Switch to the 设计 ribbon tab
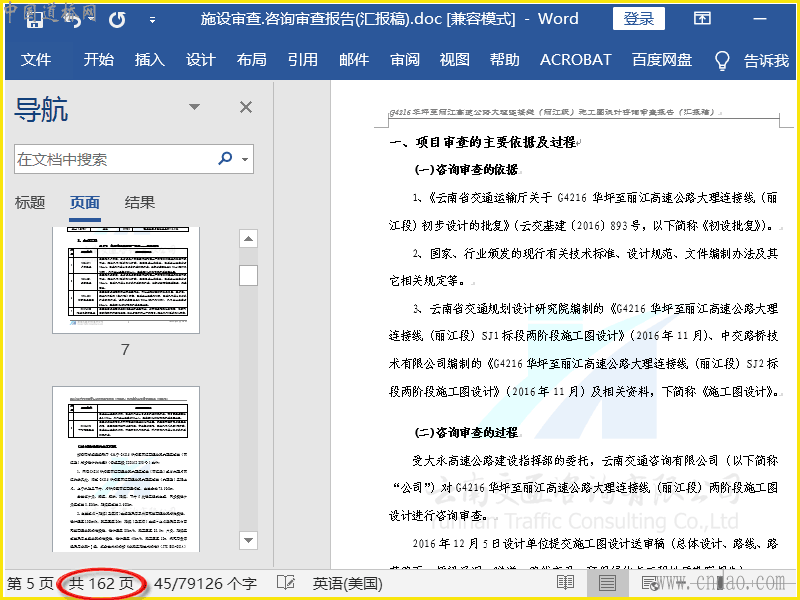800x600 pixels. (x=201, y=60)
